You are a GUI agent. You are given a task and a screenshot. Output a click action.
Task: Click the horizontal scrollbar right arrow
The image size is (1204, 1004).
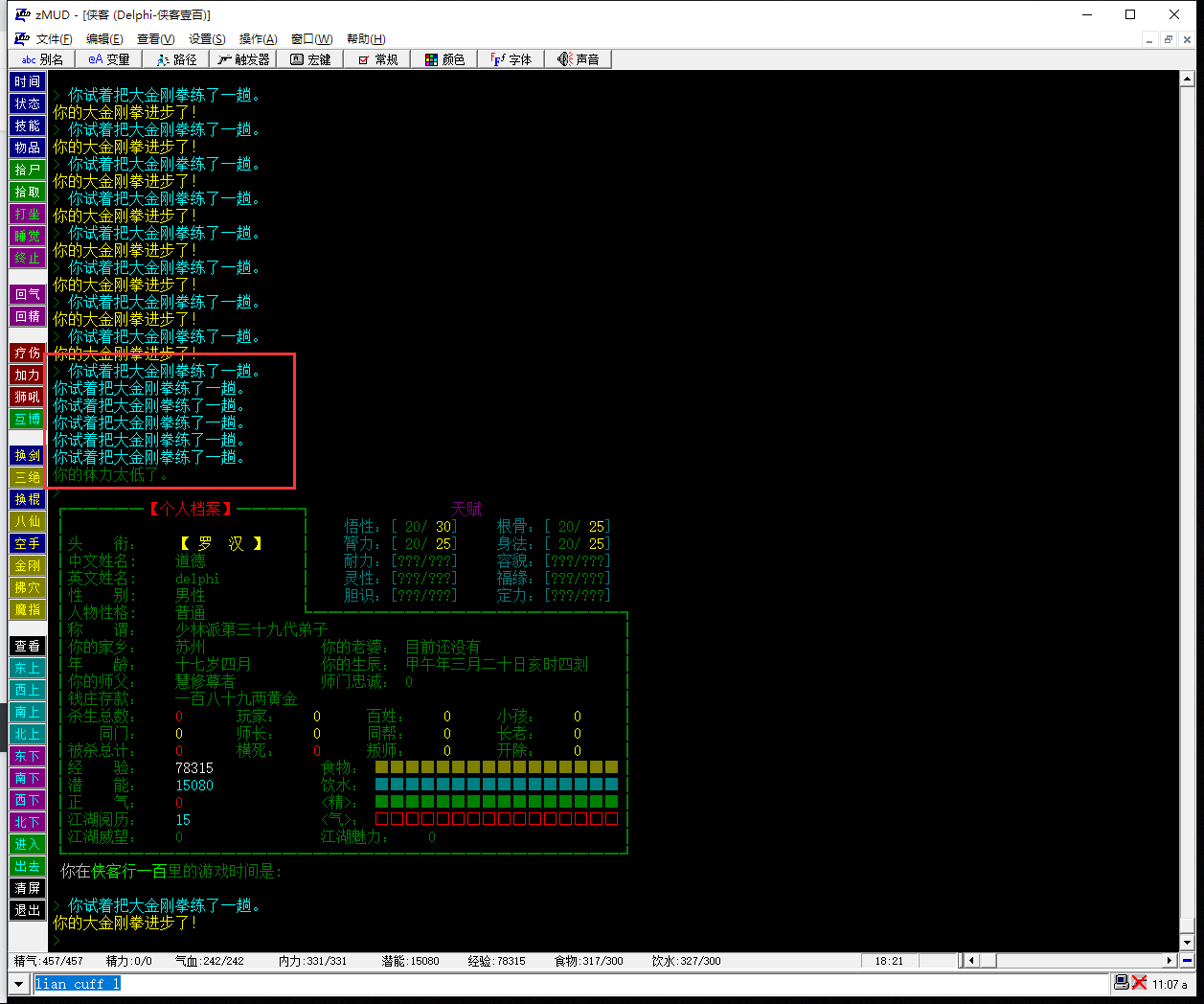[x=1170, y=960]
